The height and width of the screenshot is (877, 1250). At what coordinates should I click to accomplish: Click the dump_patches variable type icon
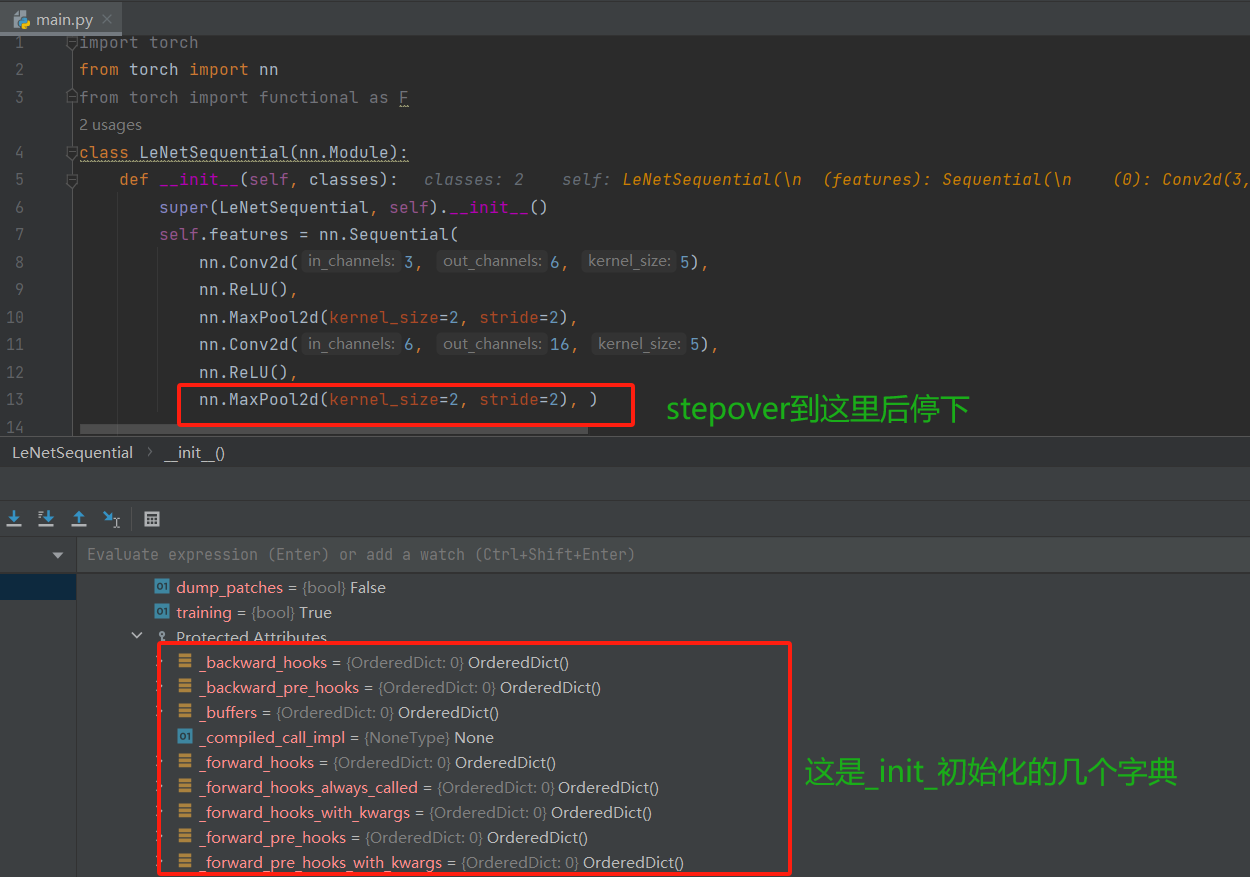coord(162,587)
